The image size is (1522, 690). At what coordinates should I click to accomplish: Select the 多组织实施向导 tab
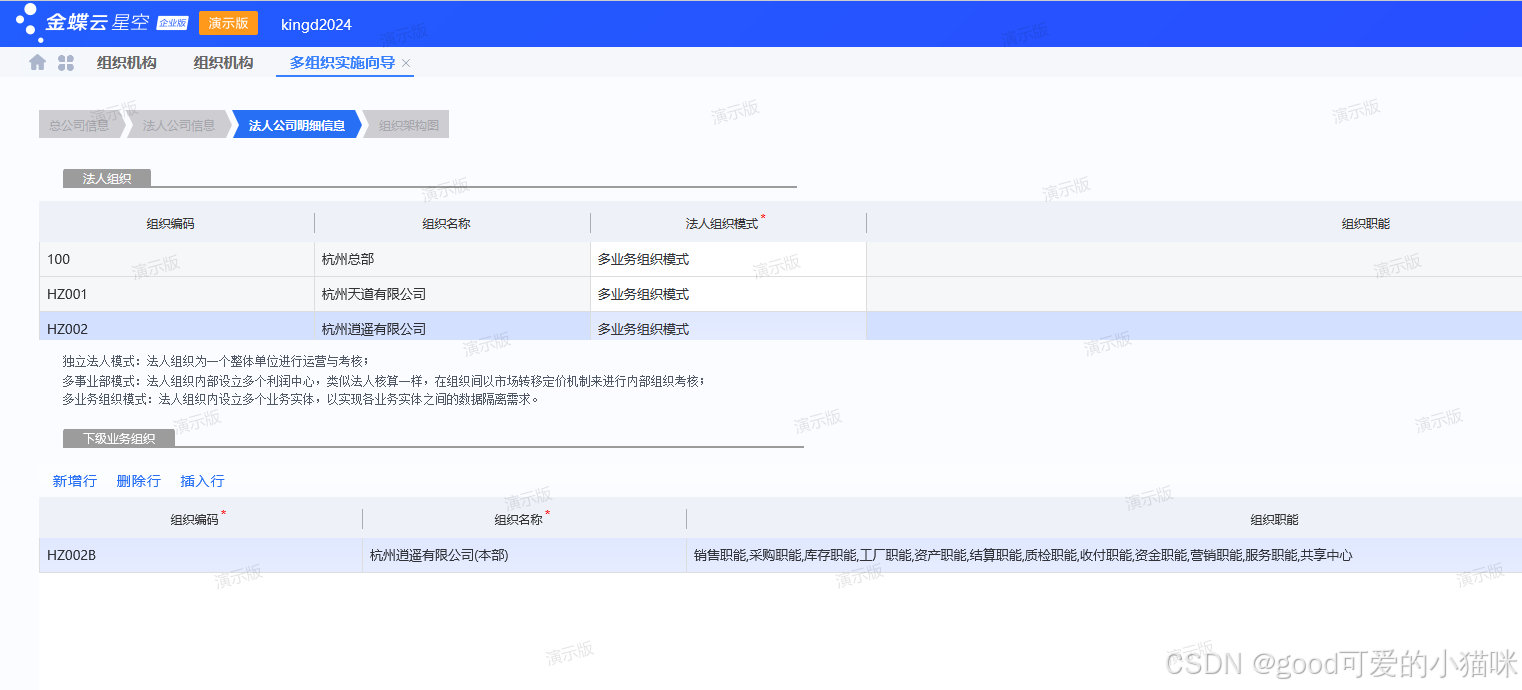[342, 63]
